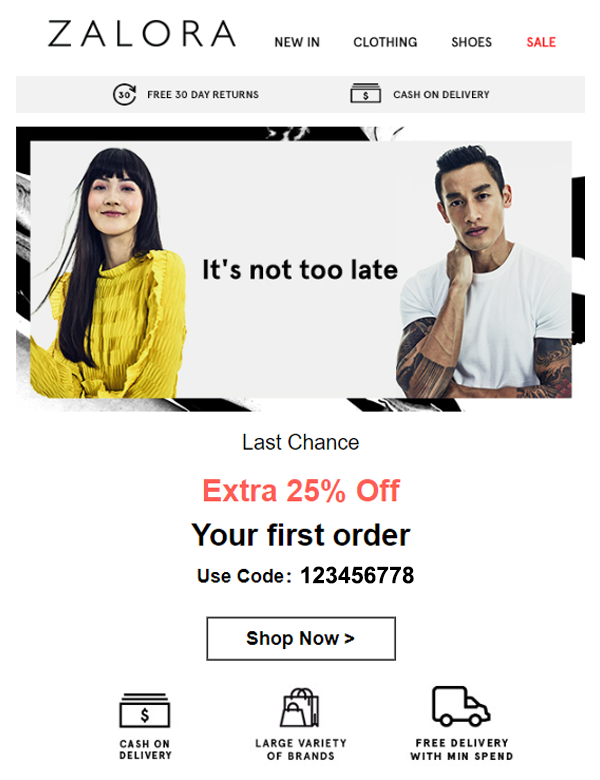Click the cash icon in top banner
The height and width of the screenshot is (780, 600).
[366, 94]
